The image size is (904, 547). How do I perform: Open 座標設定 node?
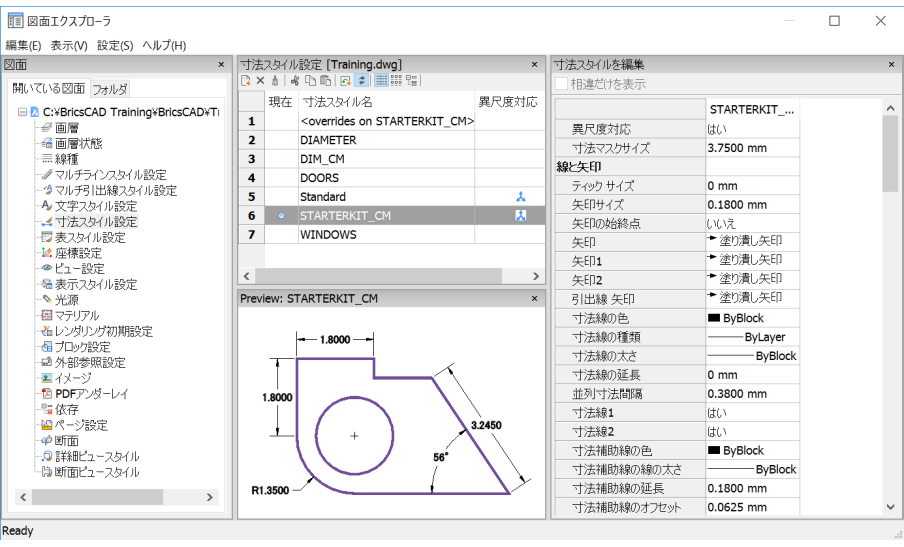click(78, 252)
